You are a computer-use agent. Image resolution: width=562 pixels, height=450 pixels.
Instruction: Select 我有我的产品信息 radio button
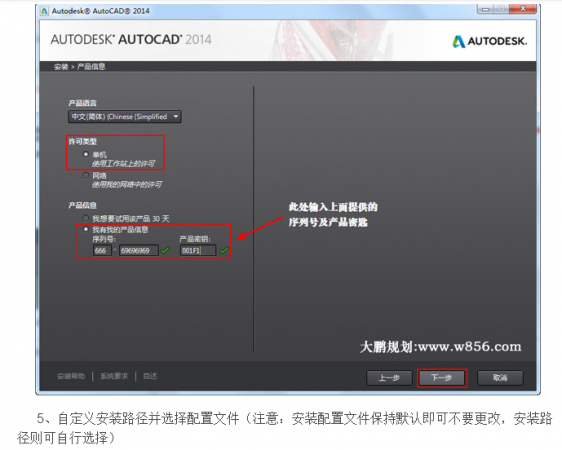click(86, 229)
